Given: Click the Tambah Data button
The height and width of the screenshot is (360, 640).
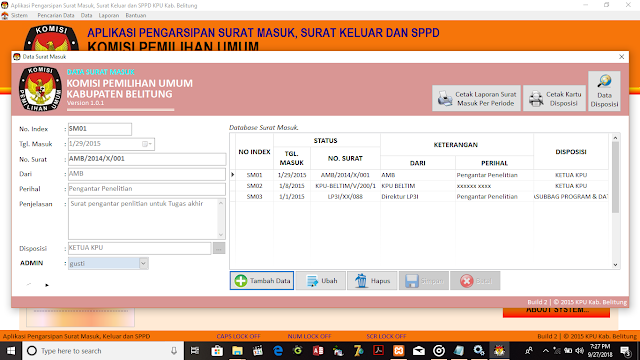Looking at the screenshot, I should [x=262, y=281].
